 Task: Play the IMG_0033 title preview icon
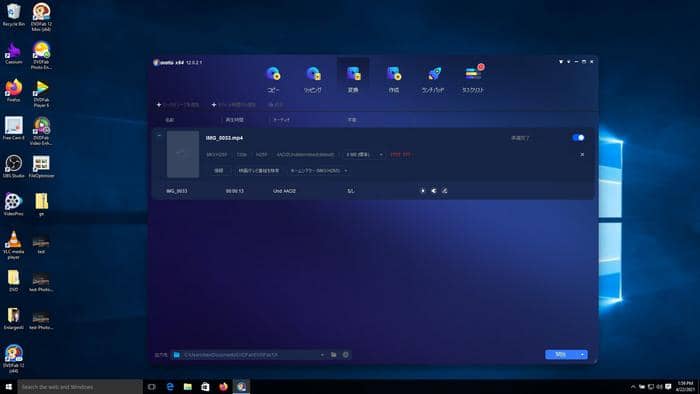423,191
